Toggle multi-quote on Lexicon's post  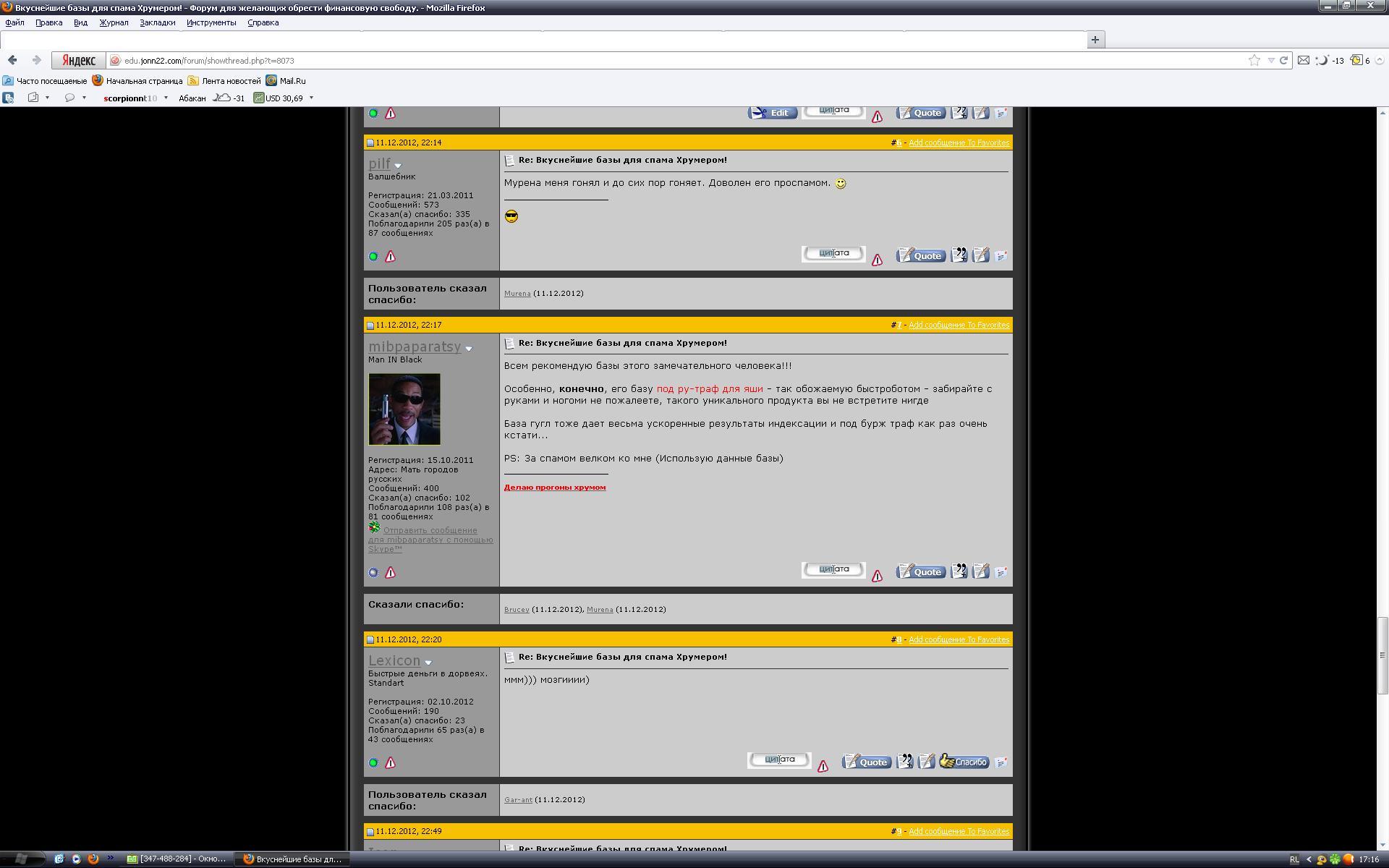905,761
